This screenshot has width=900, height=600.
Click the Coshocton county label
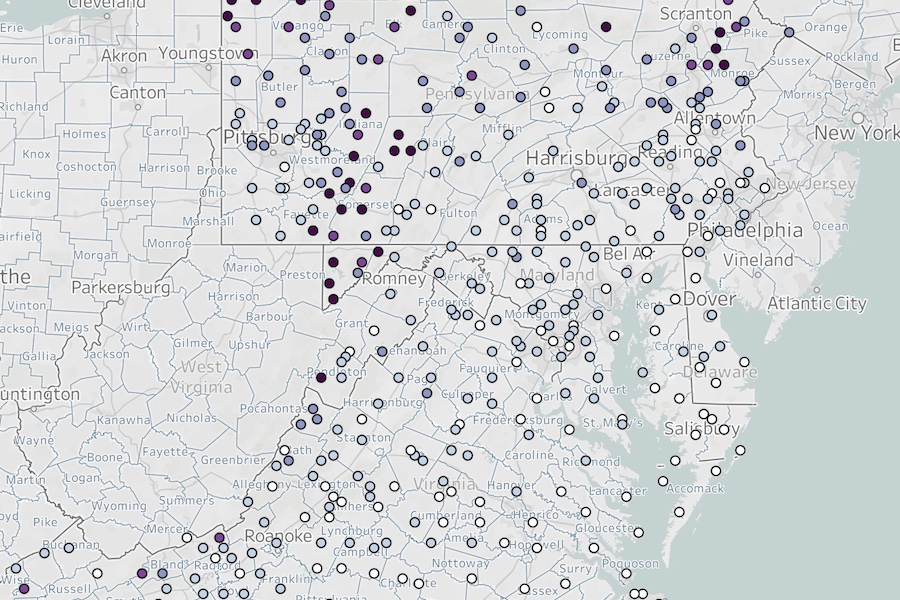point(86,167)
